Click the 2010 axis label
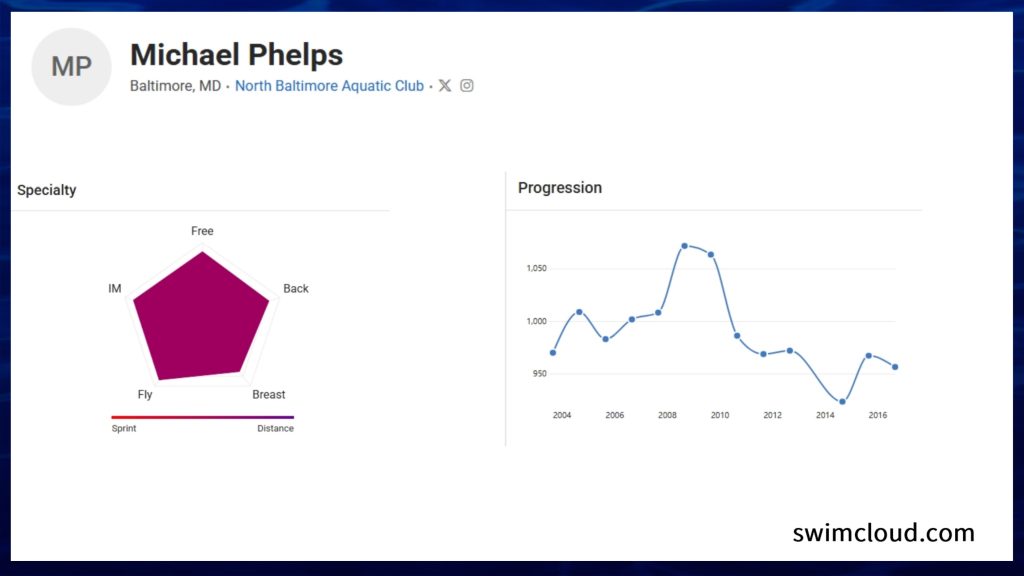Screen dimensions: 1024x576 click(720, 415)
